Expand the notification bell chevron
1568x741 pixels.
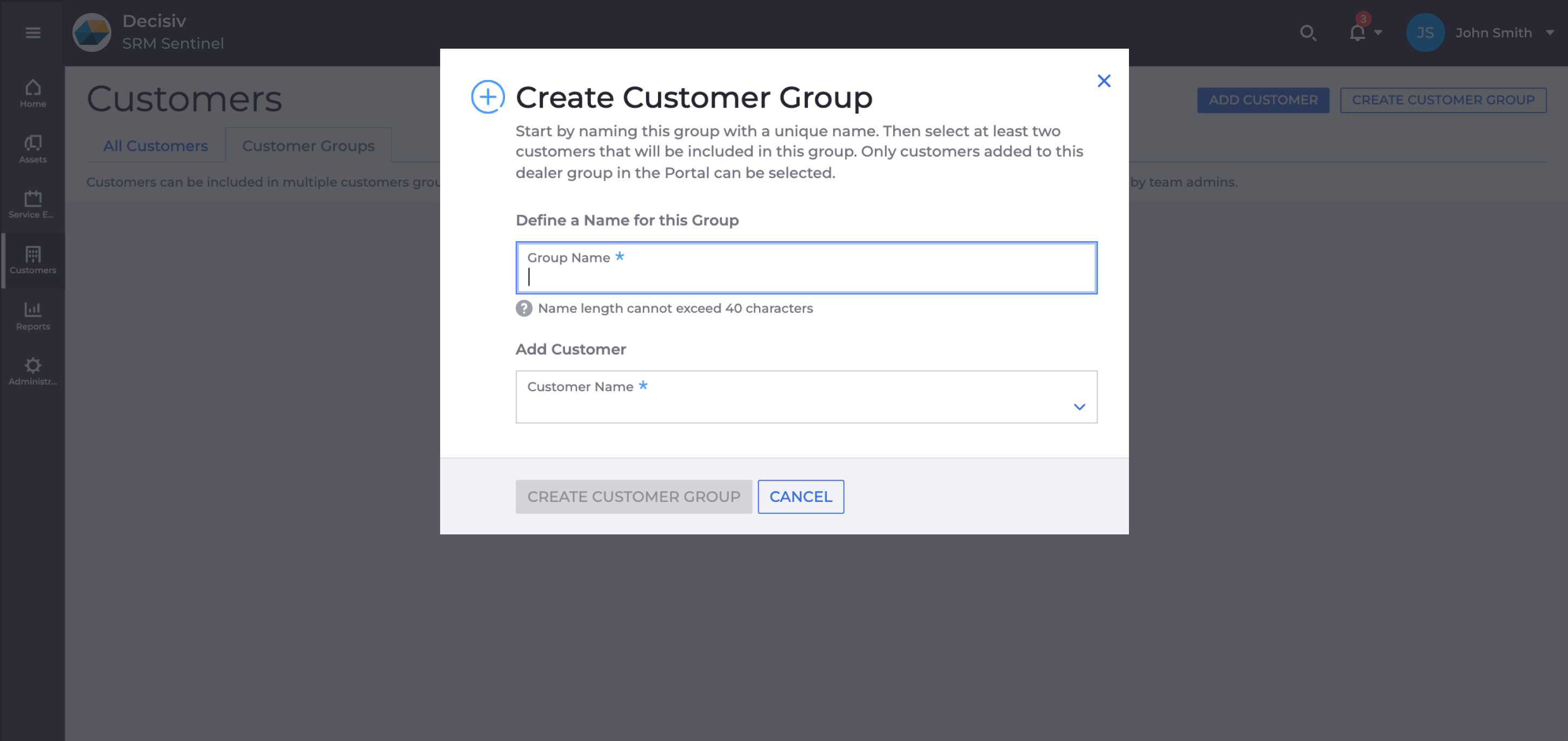[1377, 34]
